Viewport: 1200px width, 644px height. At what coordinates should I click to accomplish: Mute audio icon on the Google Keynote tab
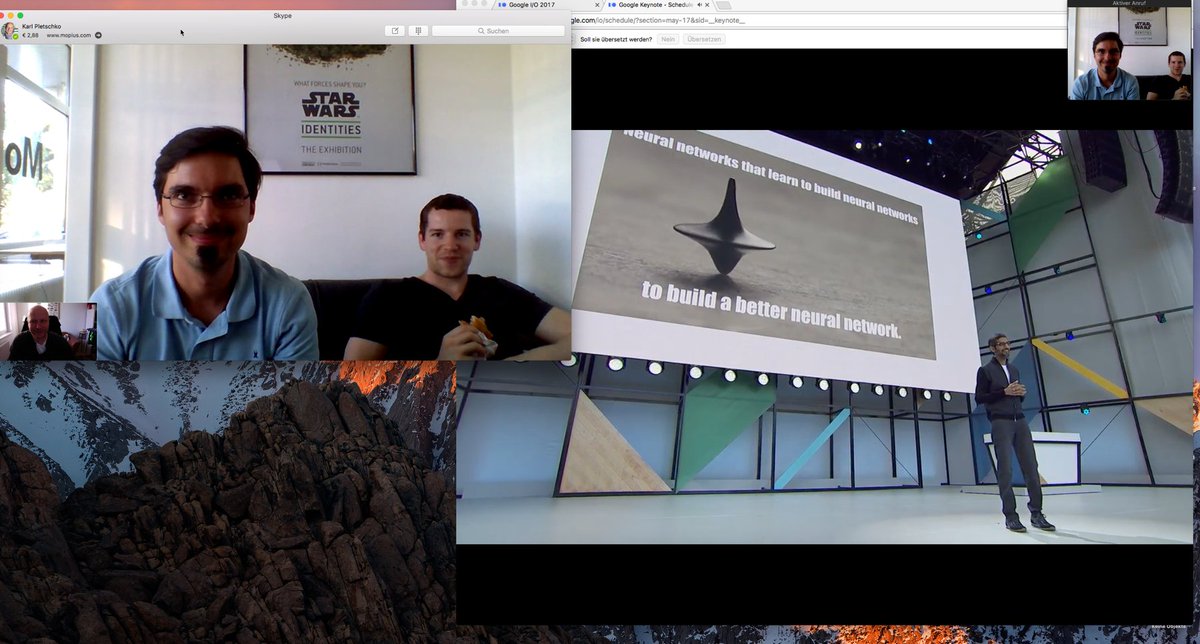pos(699,5)
